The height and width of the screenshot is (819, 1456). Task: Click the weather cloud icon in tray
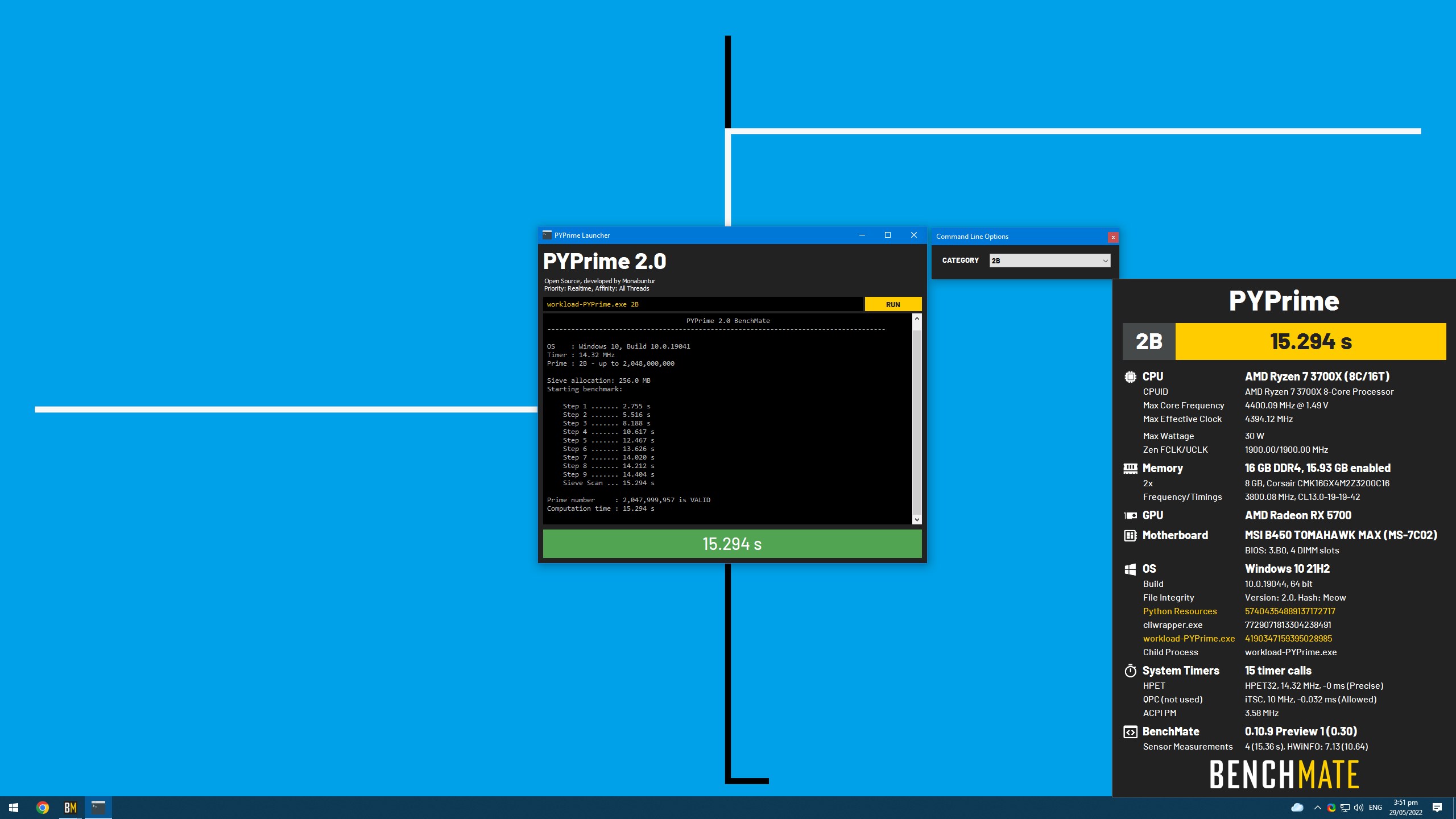tap(1297, 808)
